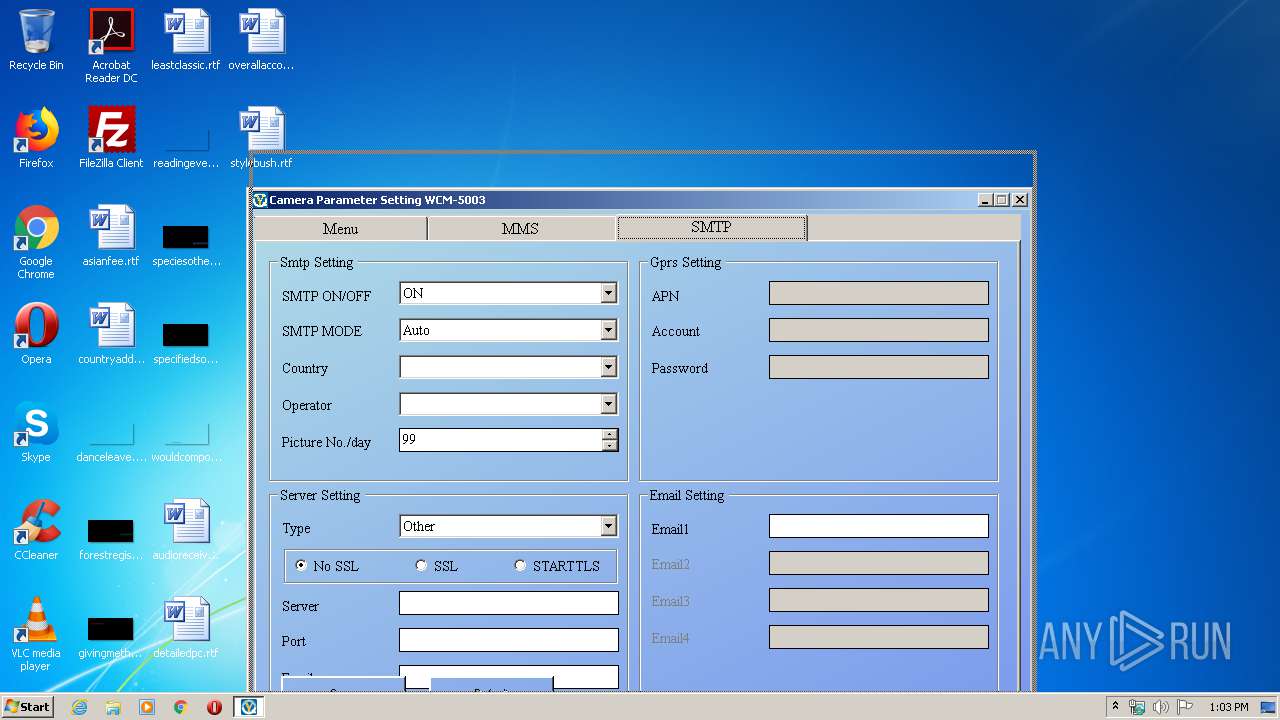Click the disabled Email2 field

(x=879, y=563)
